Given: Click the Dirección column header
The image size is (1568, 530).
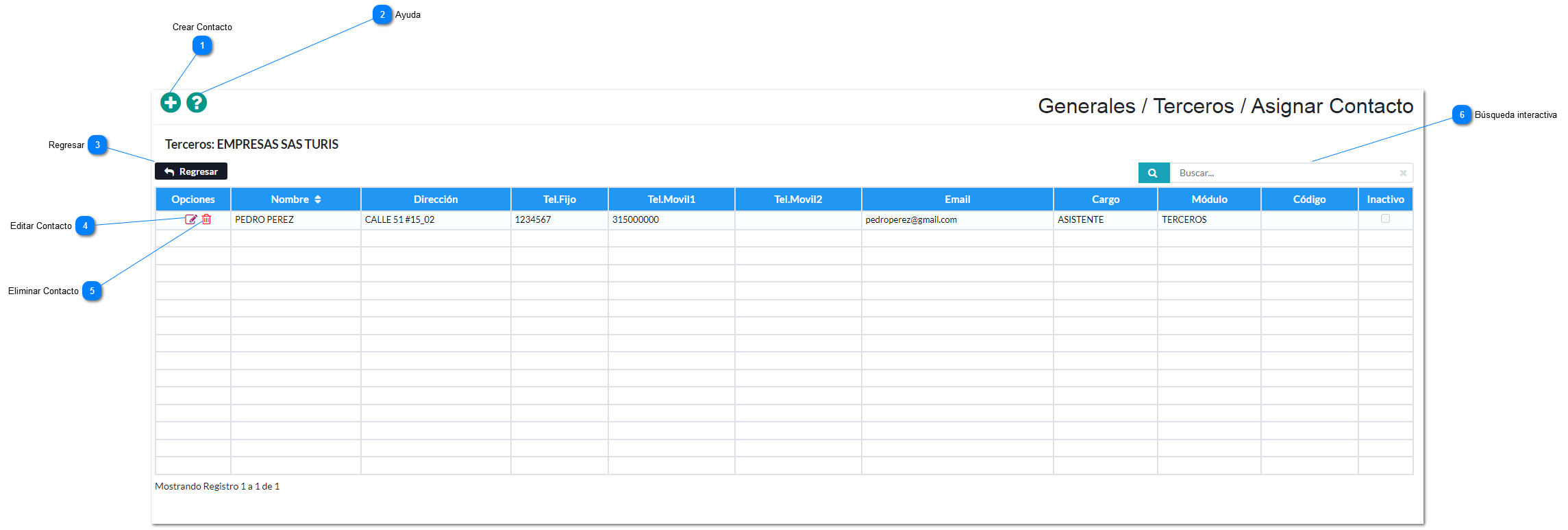Looking at the screenshot, I should (x=436, y=200).
